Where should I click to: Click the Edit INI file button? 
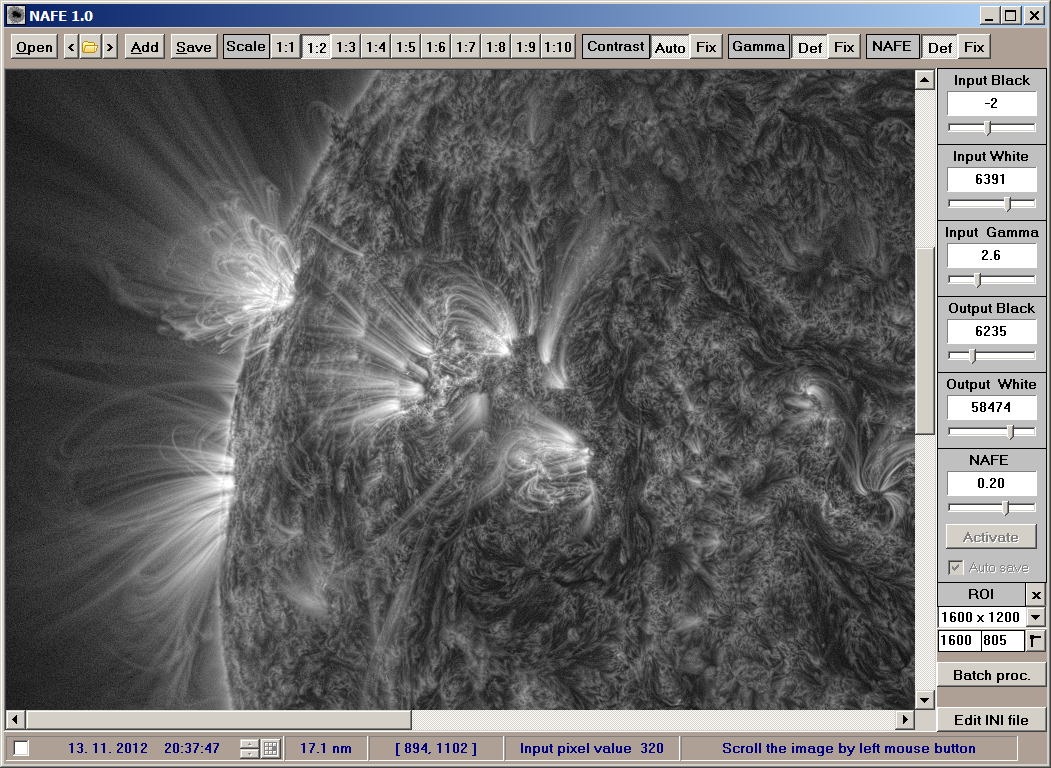(x=991, y=720)
